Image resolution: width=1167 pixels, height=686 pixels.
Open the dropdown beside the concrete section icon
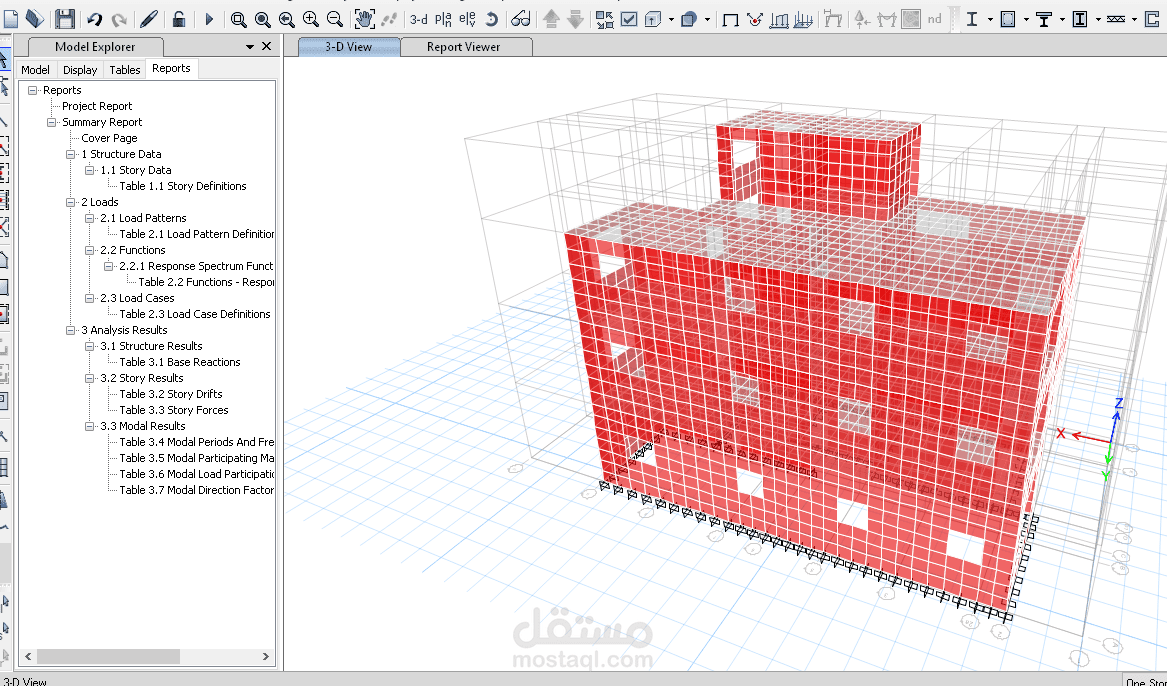pyautogui.click(x=1026, y=20)
